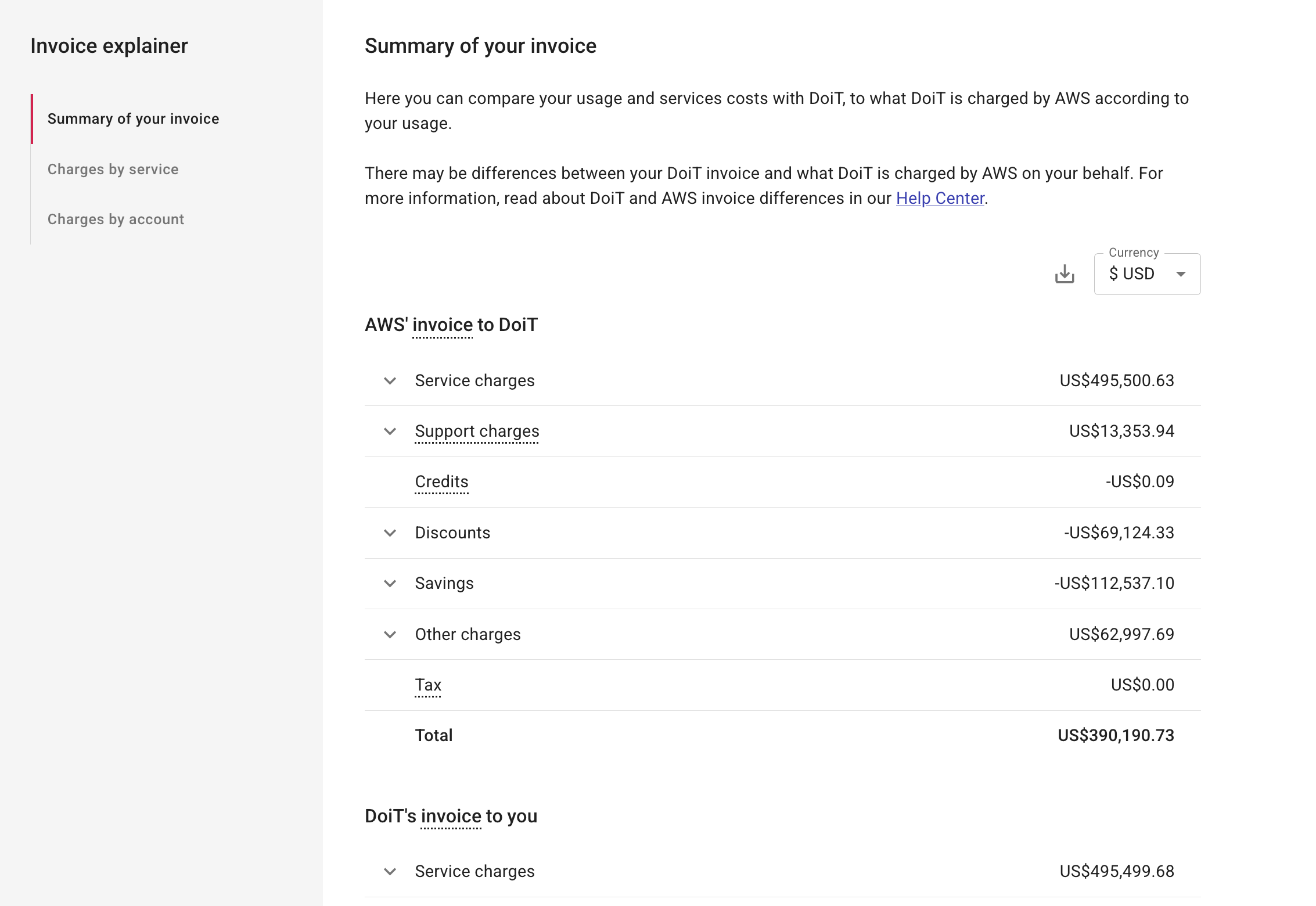
Task: Click the Credits label
Action: point(441,482)
